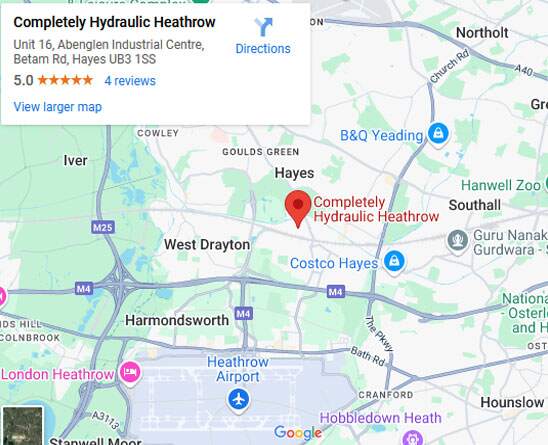Click the Hanwell Zoo label
548x445 pixels.
pos(501,185)
